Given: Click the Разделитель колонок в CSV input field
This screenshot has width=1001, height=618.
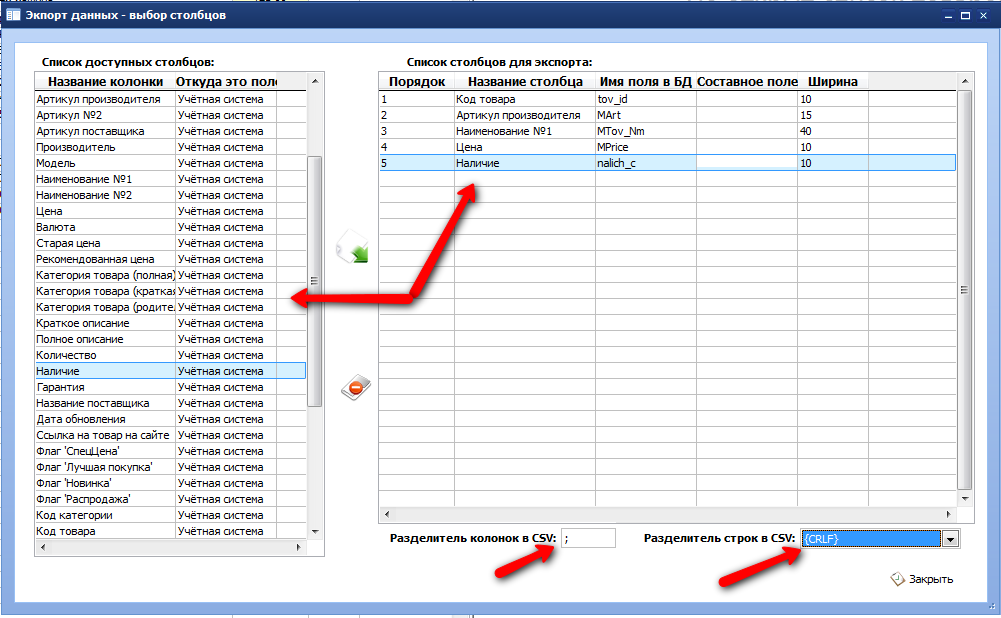Looking at the screenshot, I should (588, 538).
